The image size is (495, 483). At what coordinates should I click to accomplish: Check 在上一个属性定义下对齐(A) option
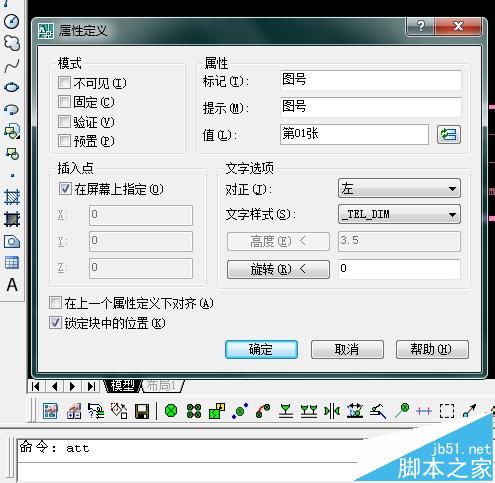(x=55, y=303)
